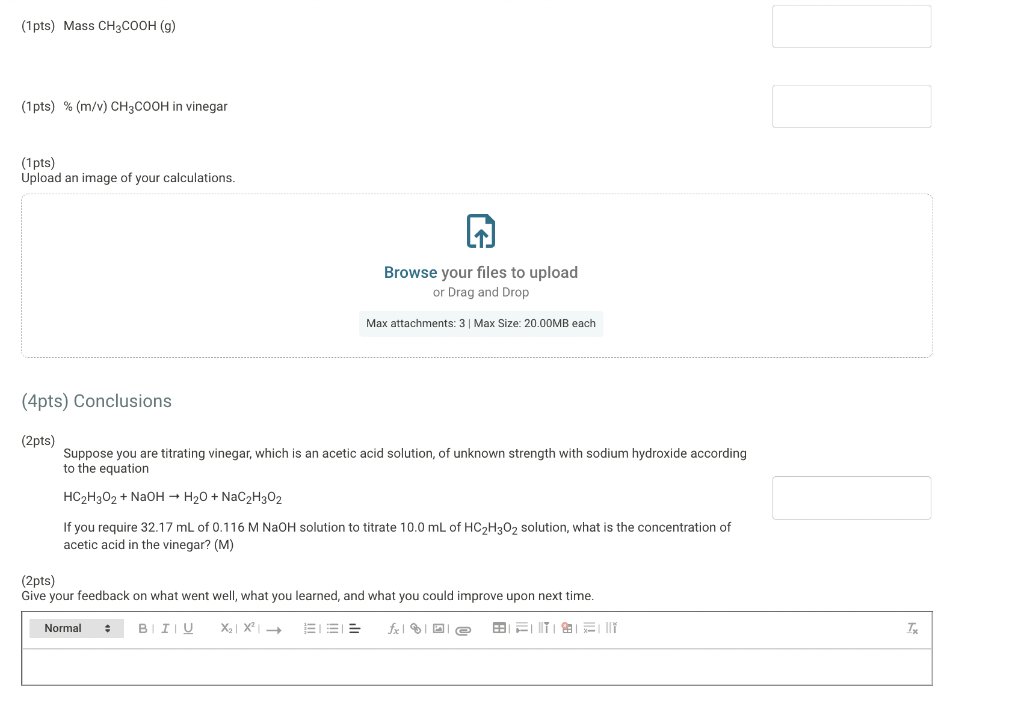
Task: Toggle underline formatting
Action: coord(187,628)
